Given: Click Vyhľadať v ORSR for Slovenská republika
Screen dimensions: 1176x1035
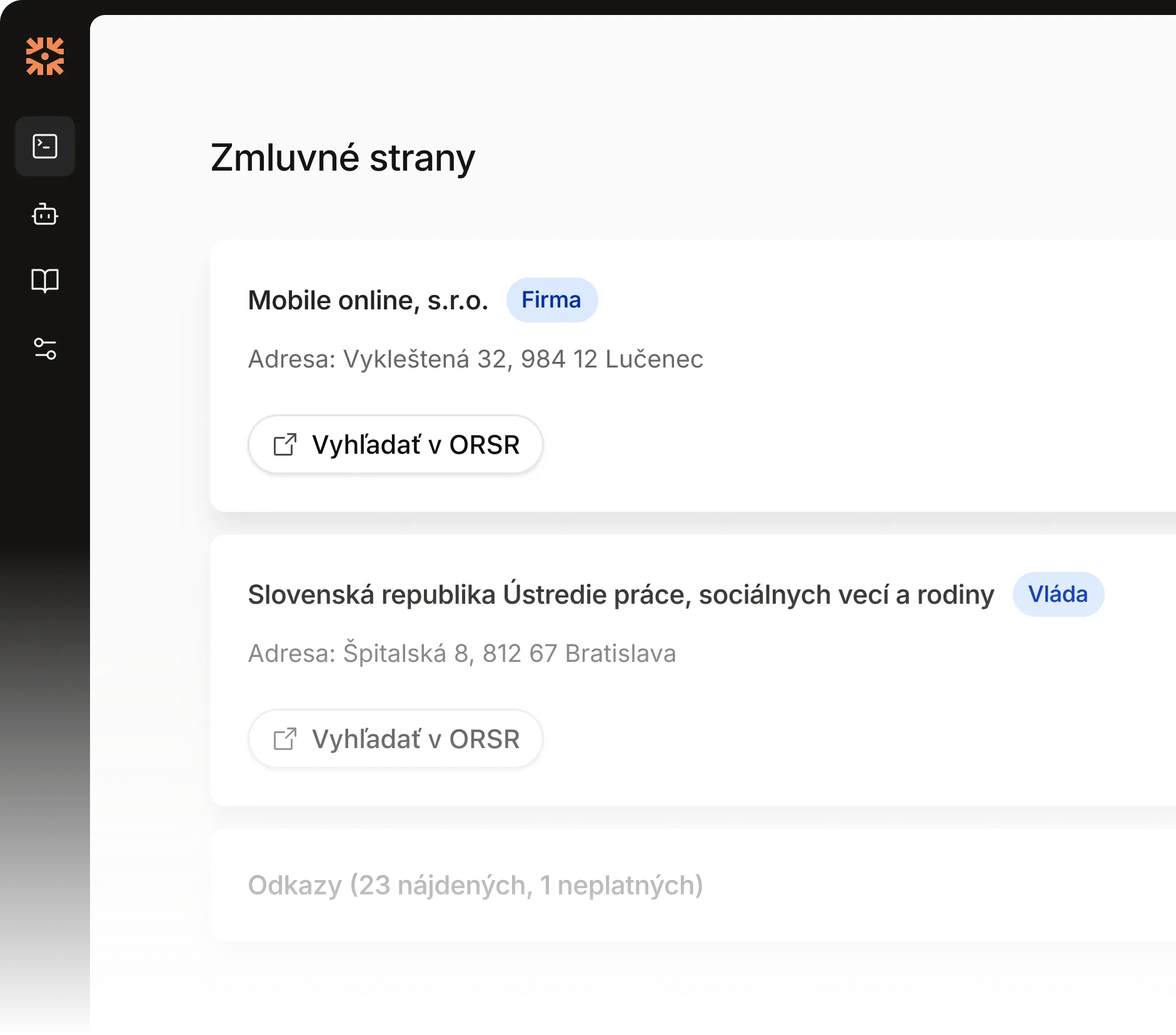Looking at the screenshot, I should pyautogui.click(x=396, y=739).
